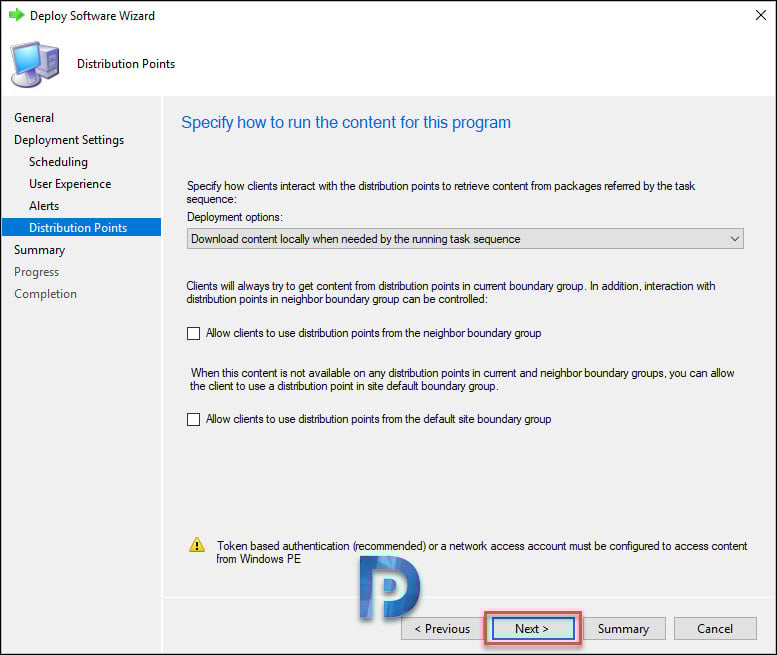
Task: Select the Download content locally combo box
Action: 465,239
